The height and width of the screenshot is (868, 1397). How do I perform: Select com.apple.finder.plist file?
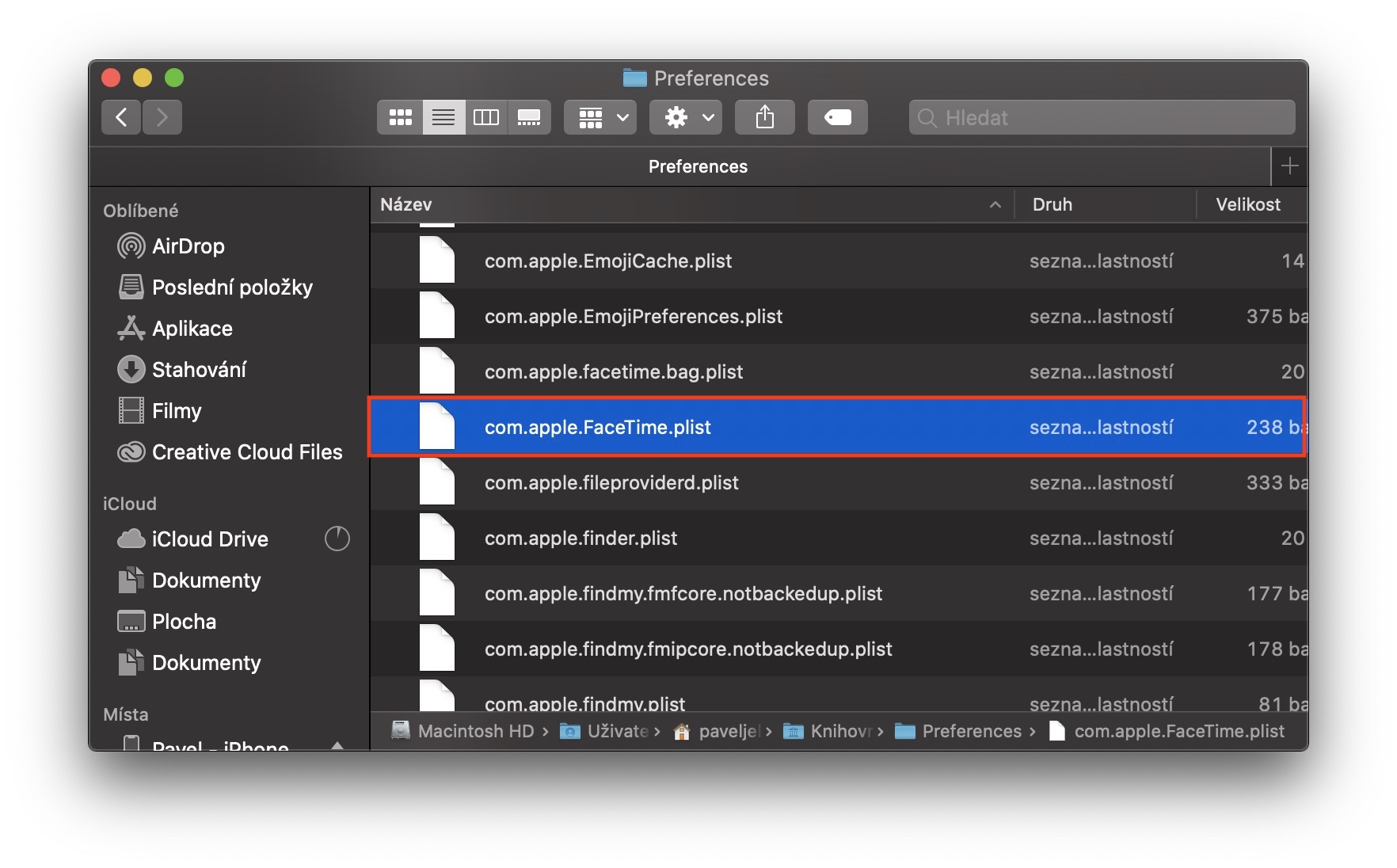coord(580,539)
